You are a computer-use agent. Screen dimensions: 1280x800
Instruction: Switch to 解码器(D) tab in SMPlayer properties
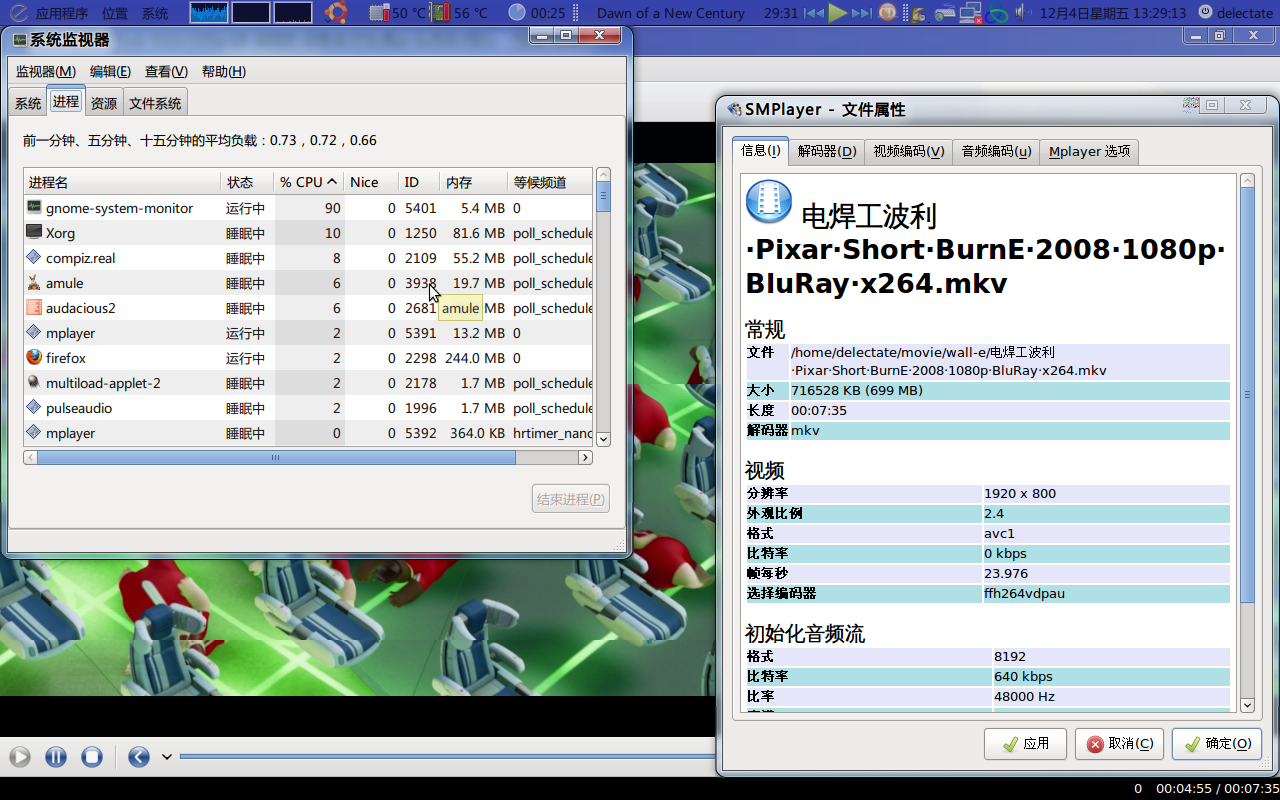827,151
